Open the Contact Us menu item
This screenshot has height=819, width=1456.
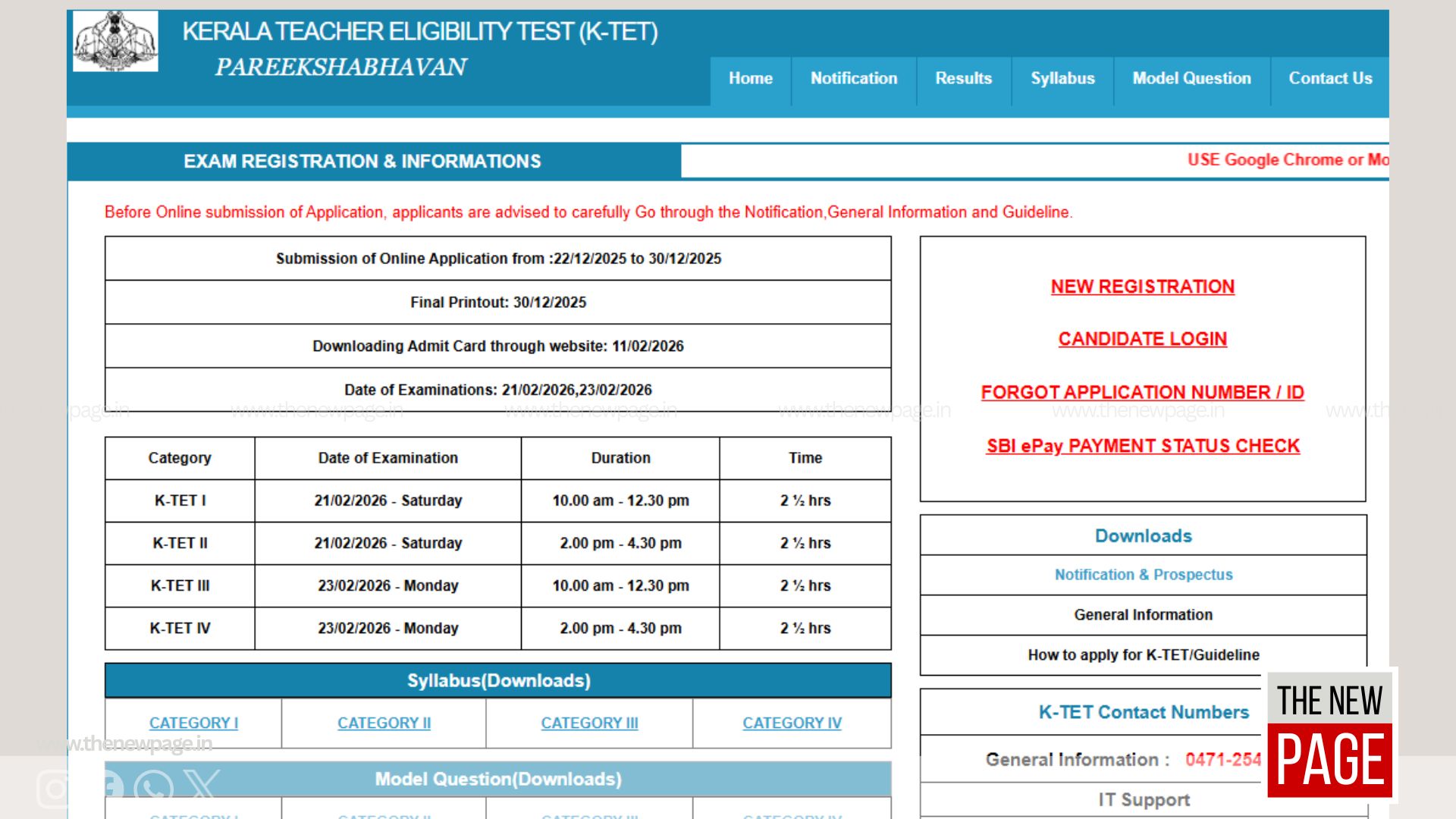1330,79
